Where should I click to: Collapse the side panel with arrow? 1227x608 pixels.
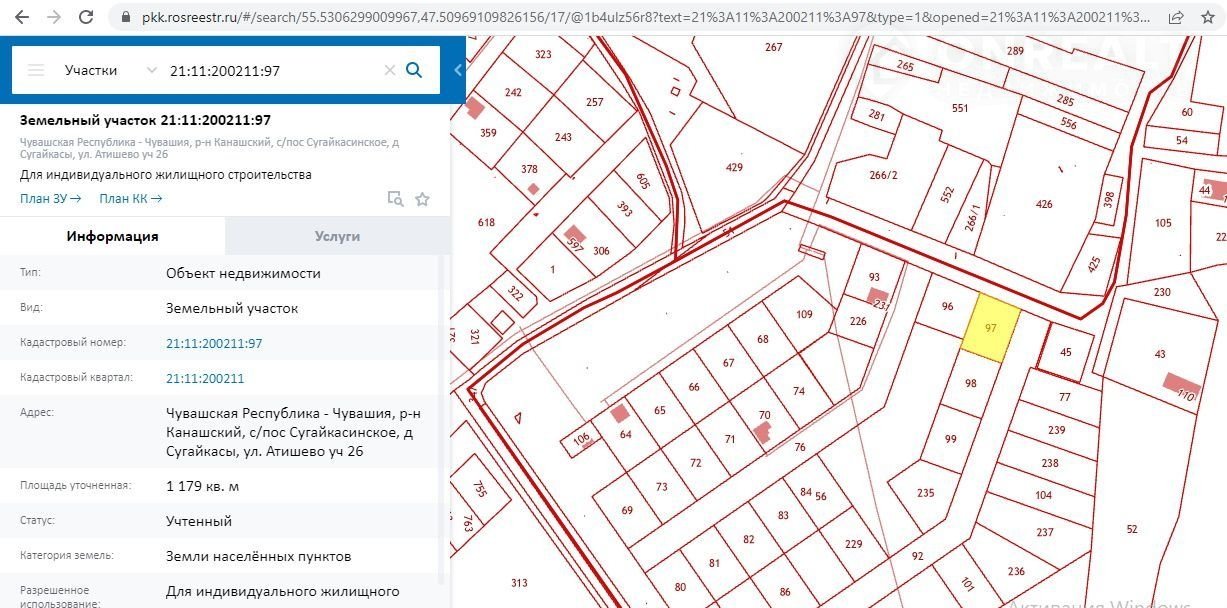[x=458, y=70]
